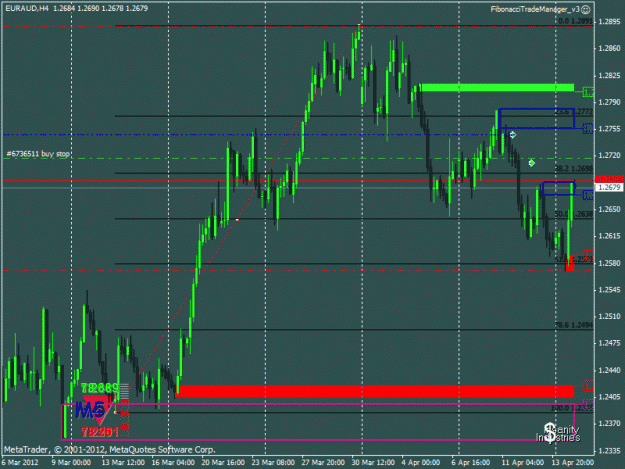Click 1.2335 on the price scale

click(609, 450)
